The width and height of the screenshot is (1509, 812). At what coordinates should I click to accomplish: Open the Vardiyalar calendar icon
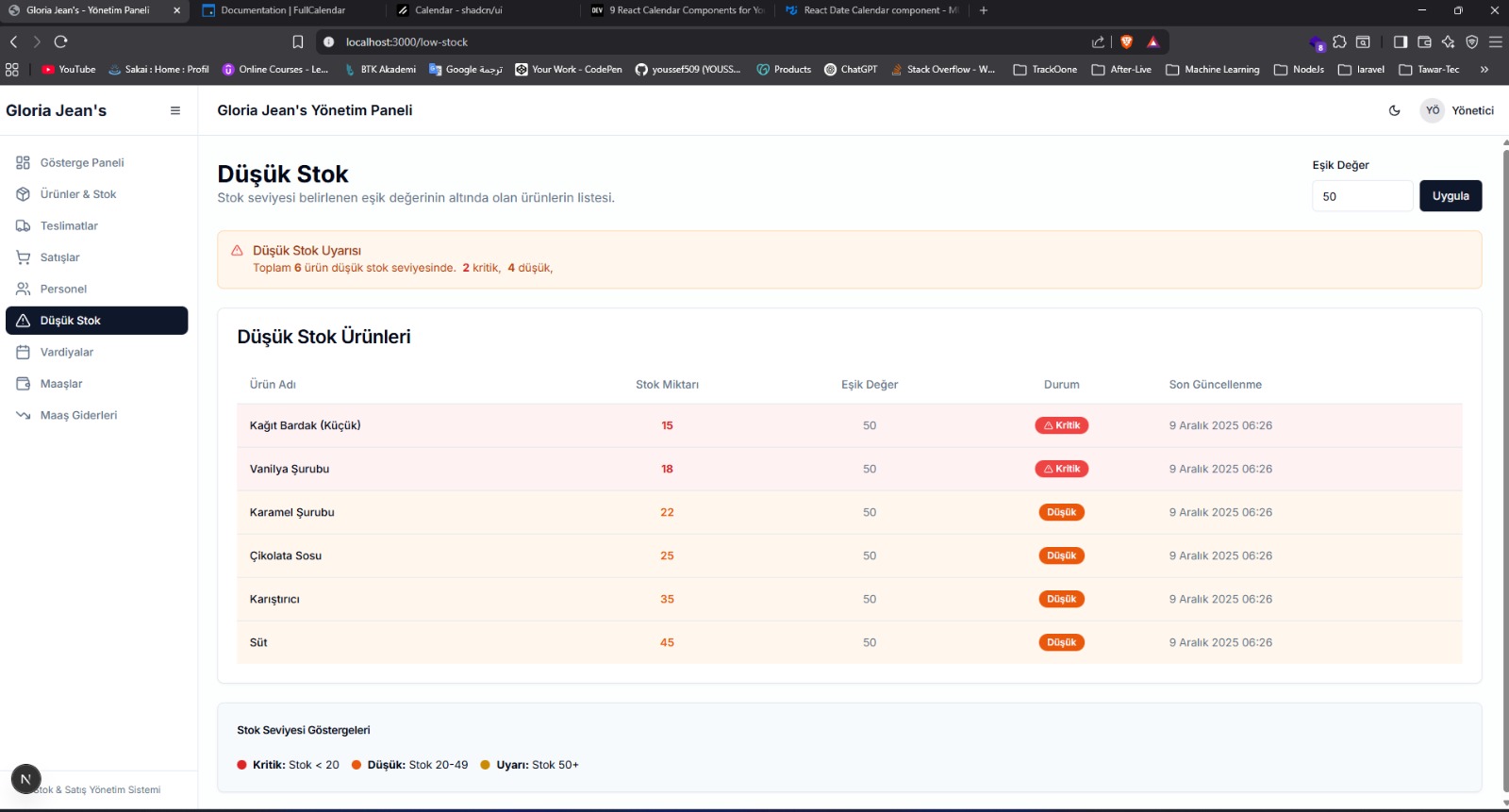point(24,352)
